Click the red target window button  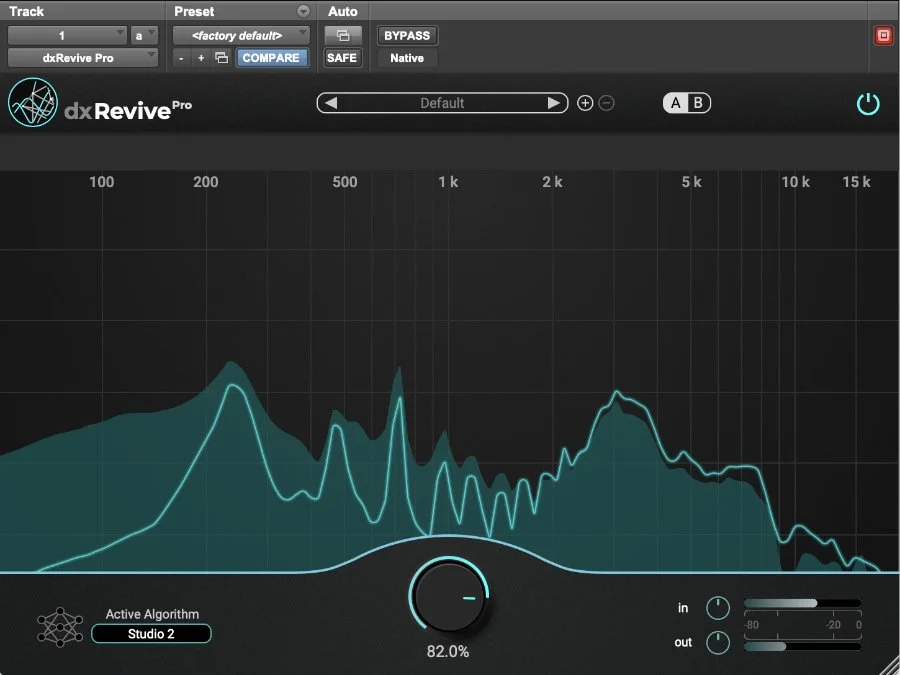pyautogui.click(x=883, y=36)
